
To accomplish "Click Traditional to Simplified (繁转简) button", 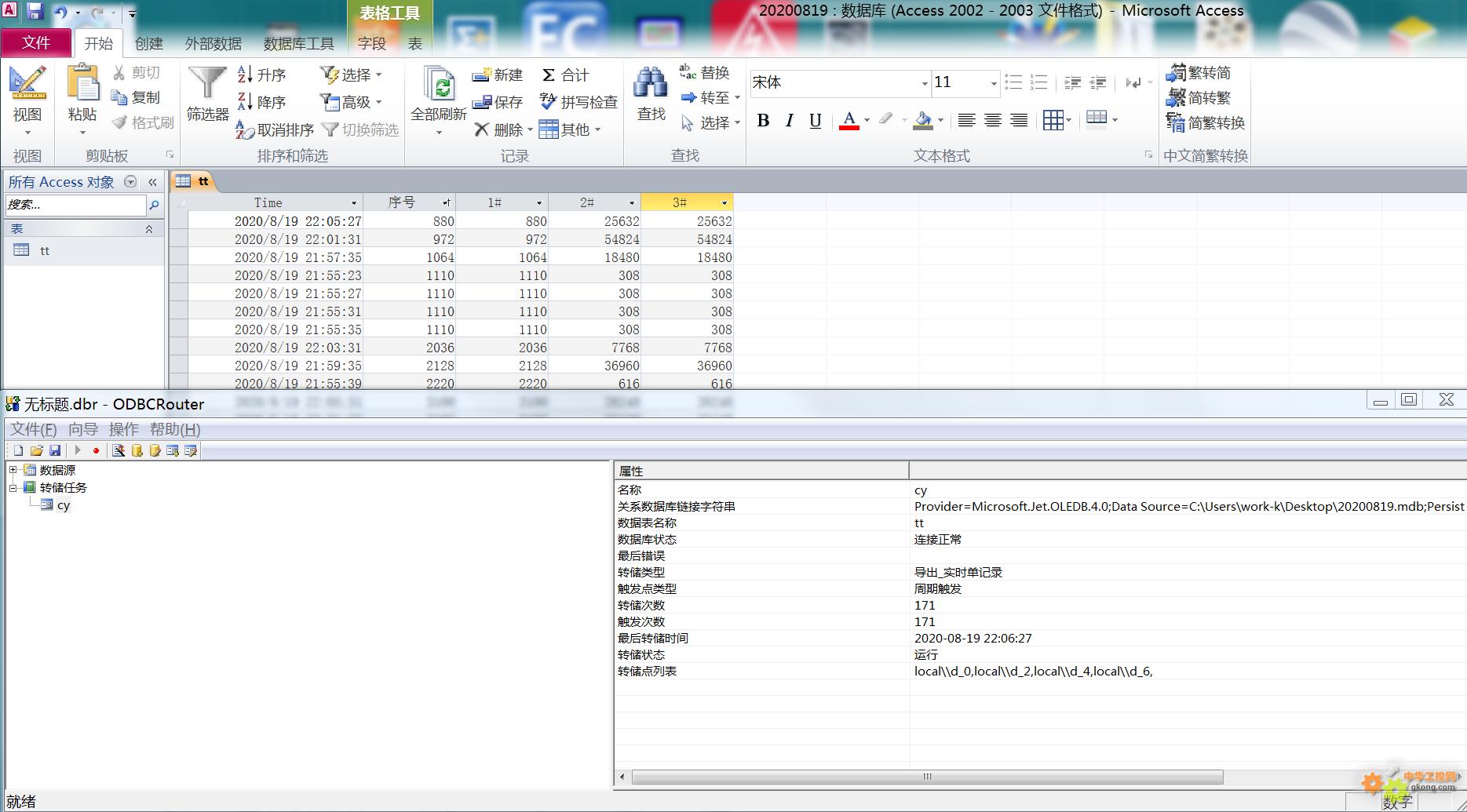I will click(x=1199, y=73).
